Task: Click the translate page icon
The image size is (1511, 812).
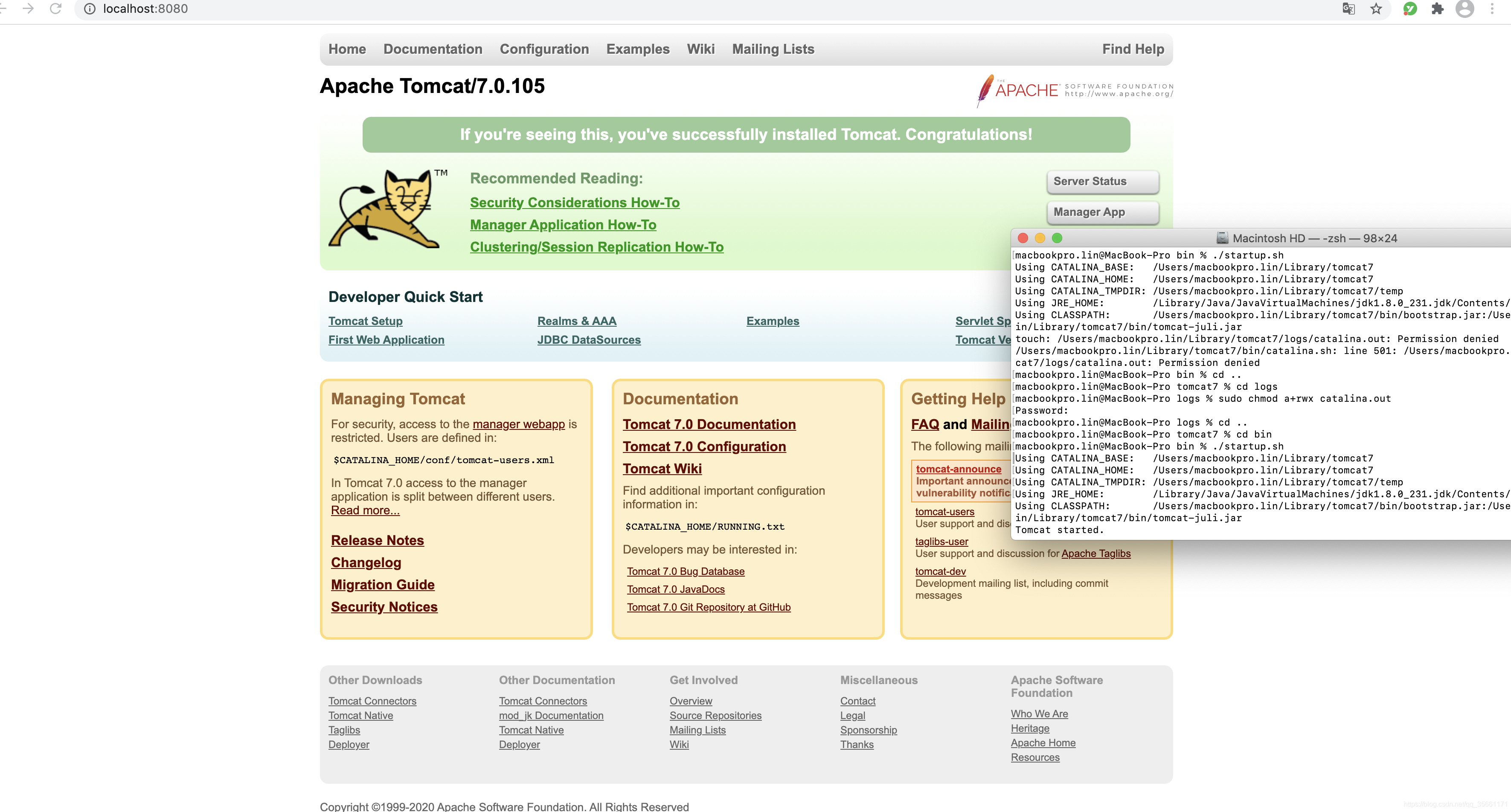Action: 1348,9
